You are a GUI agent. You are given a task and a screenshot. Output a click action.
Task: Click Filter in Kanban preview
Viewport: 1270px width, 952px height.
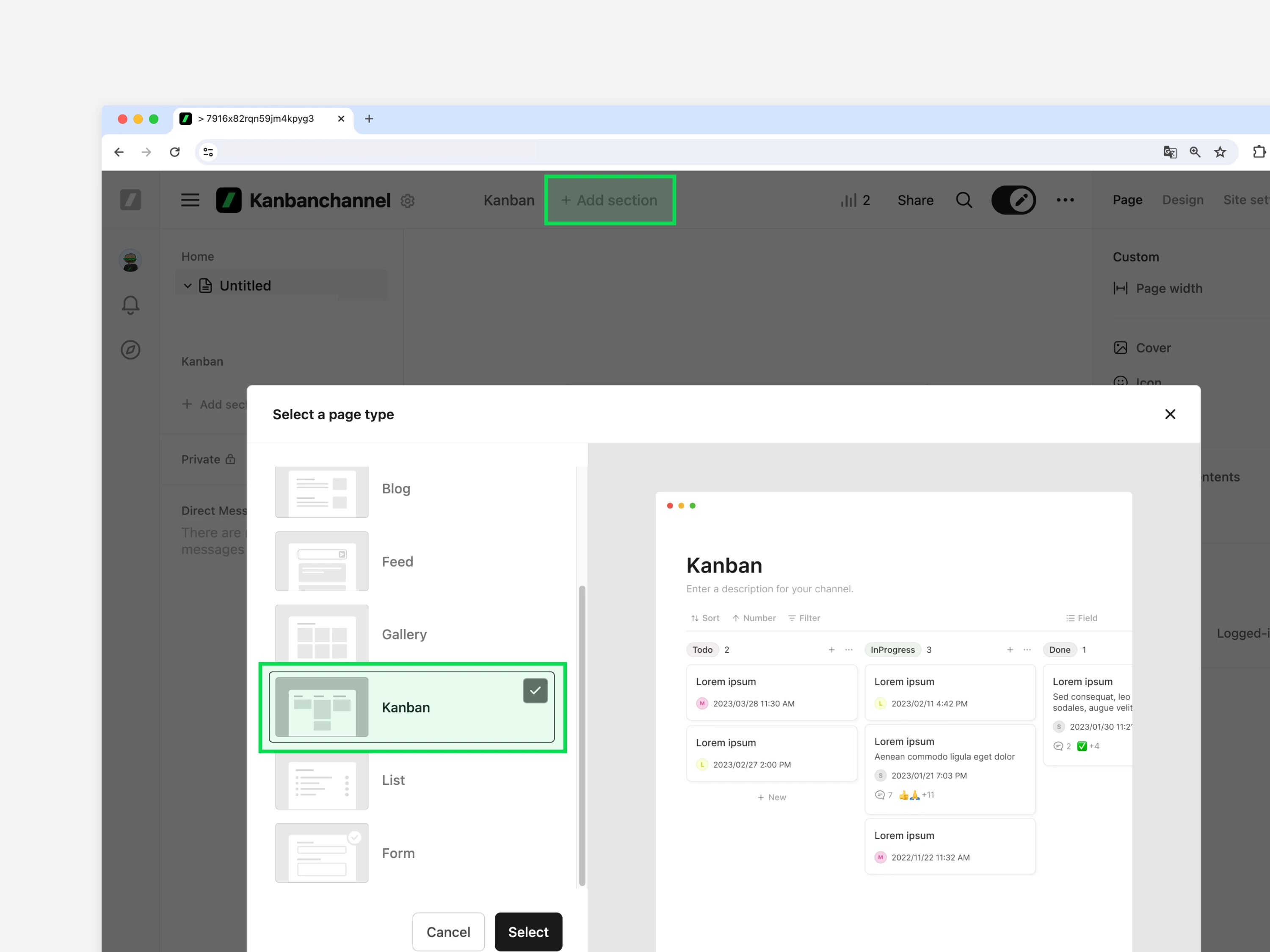(x=804, y=618)
